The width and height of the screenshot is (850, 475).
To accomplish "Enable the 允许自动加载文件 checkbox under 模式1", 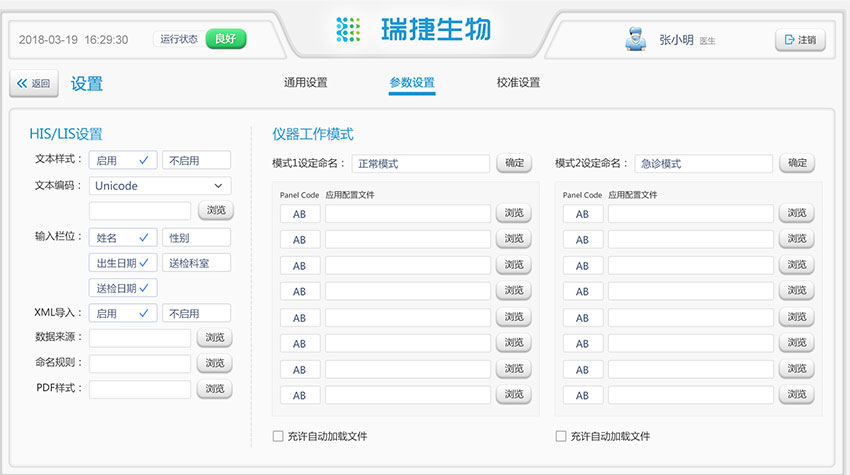I will pyautogui.click(x=278, y=436).
